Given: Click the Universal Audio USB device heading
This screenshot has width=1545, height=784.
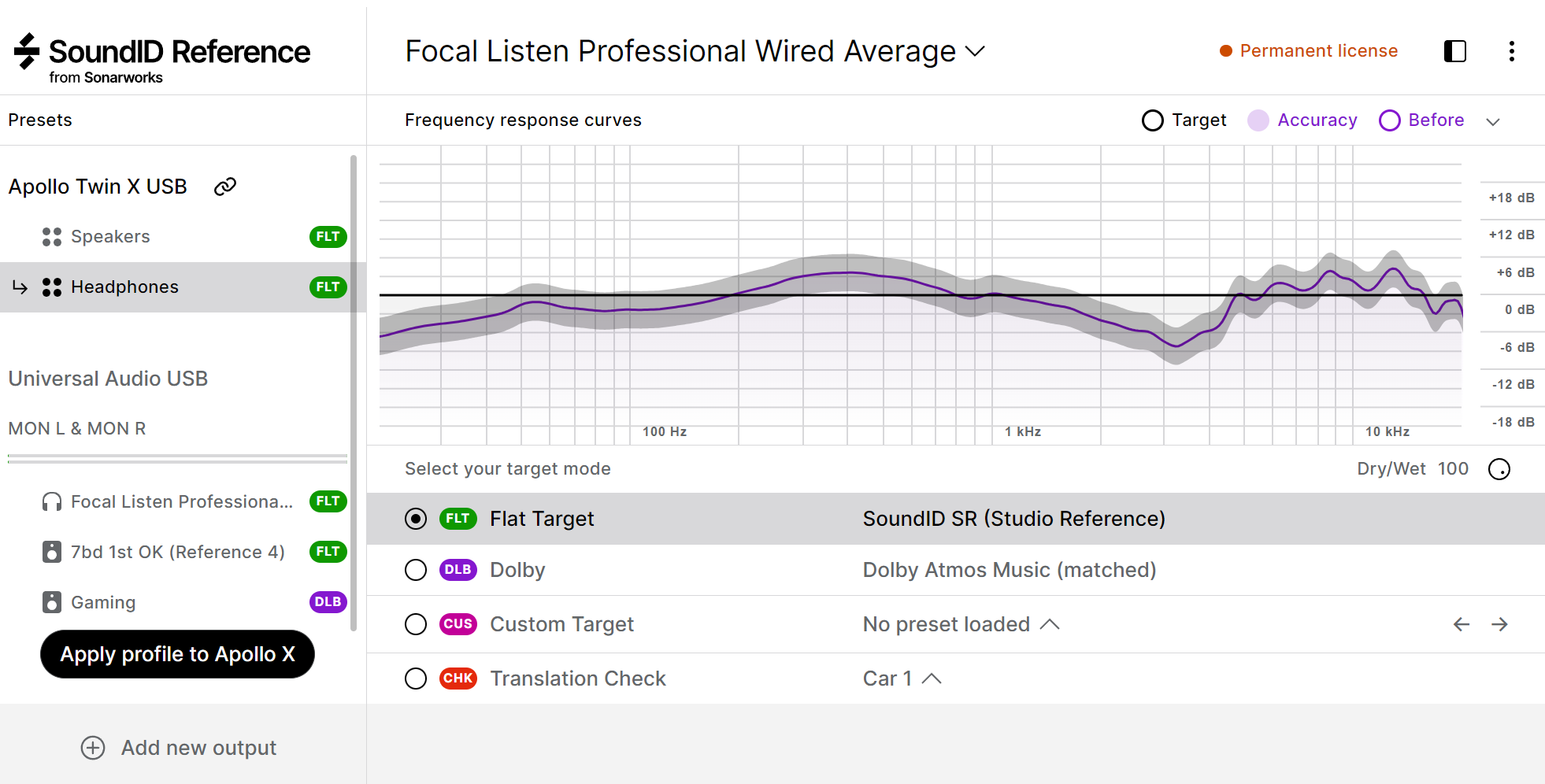Looking at the screenshot, I should click(108, 379).
